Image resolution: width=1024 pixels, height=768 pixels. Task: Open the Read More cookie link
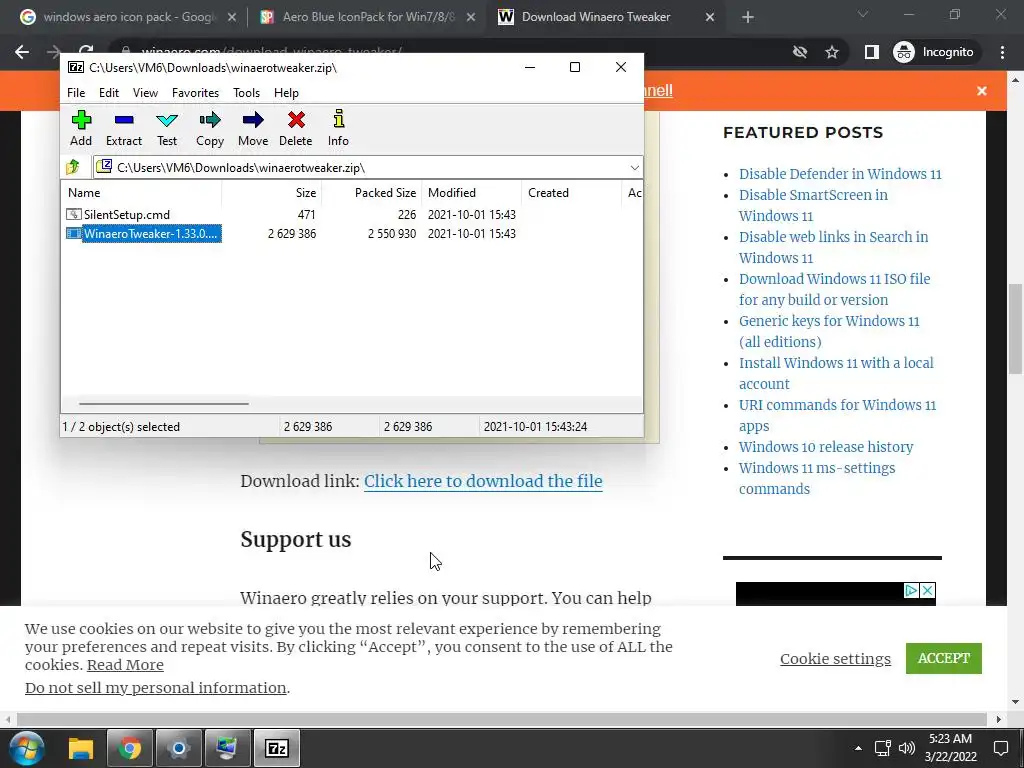(125, 665)
